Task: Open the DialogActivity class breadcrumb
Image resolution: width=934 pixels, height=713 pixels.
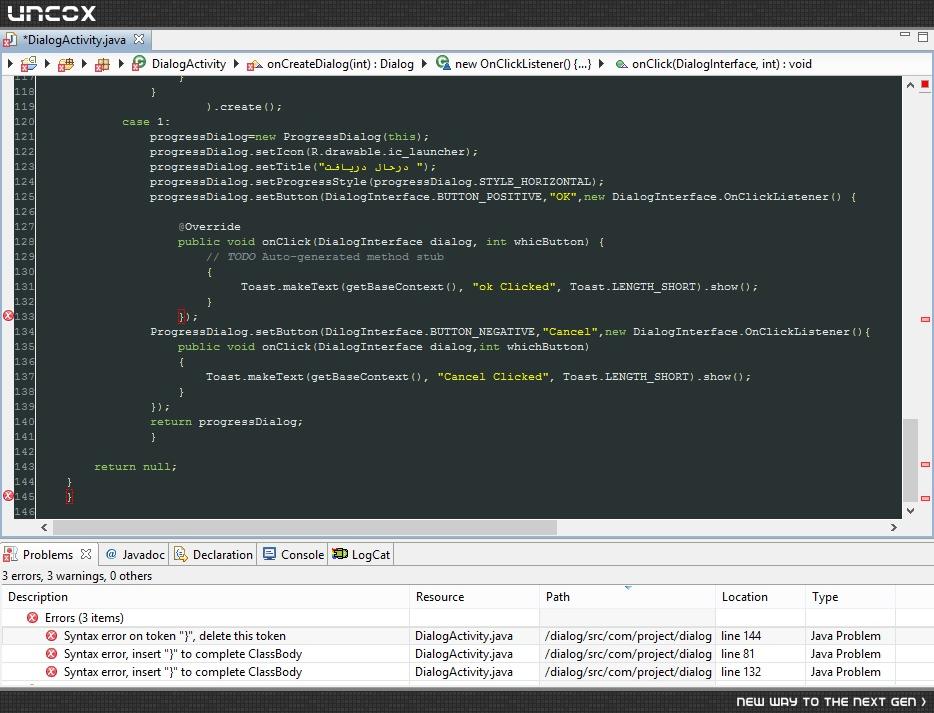Action: coord(188,64)
